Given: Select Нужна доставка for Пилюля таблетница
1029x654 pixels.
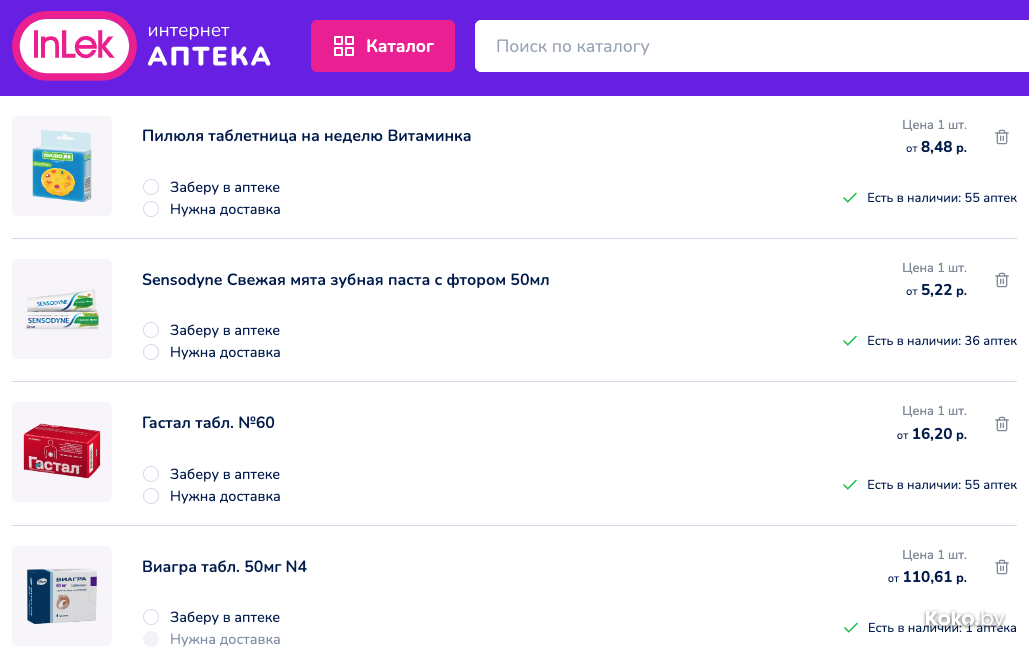Looking at the screenshot, I should [x=151, y=209].
